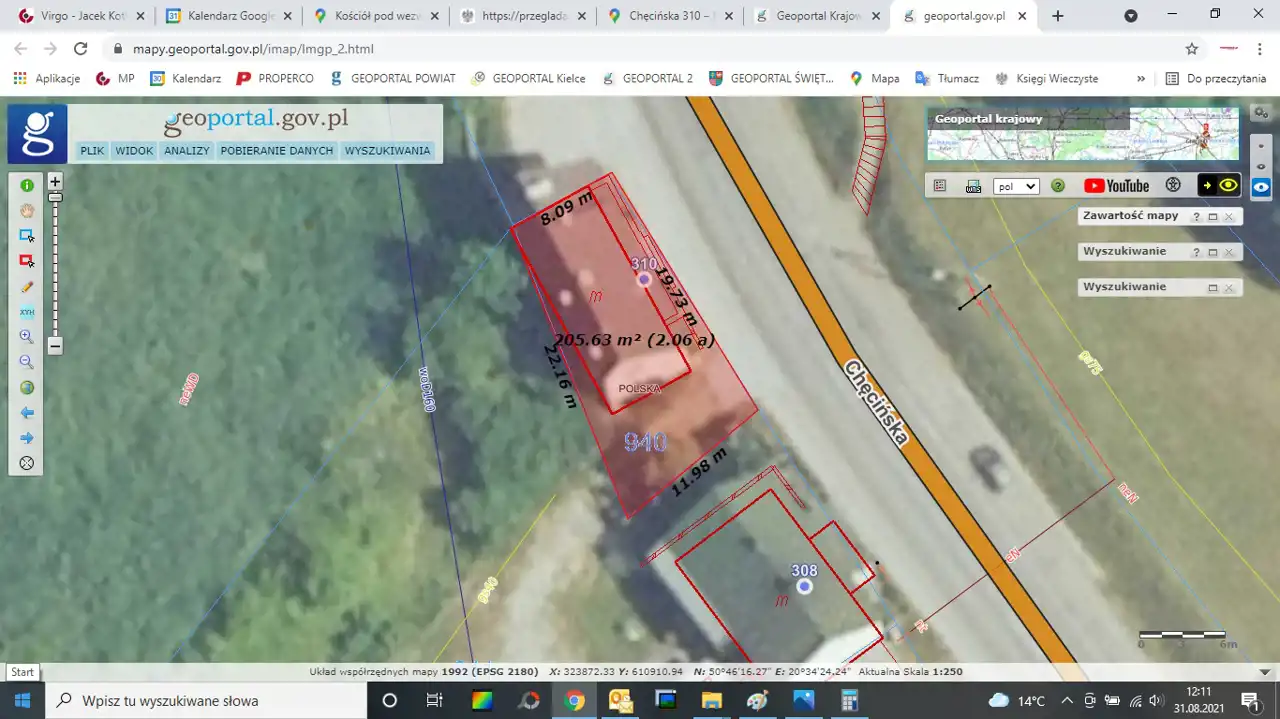Click the magnifier zoom-in tool
The image size is (1280, 719).
[27, 337]
